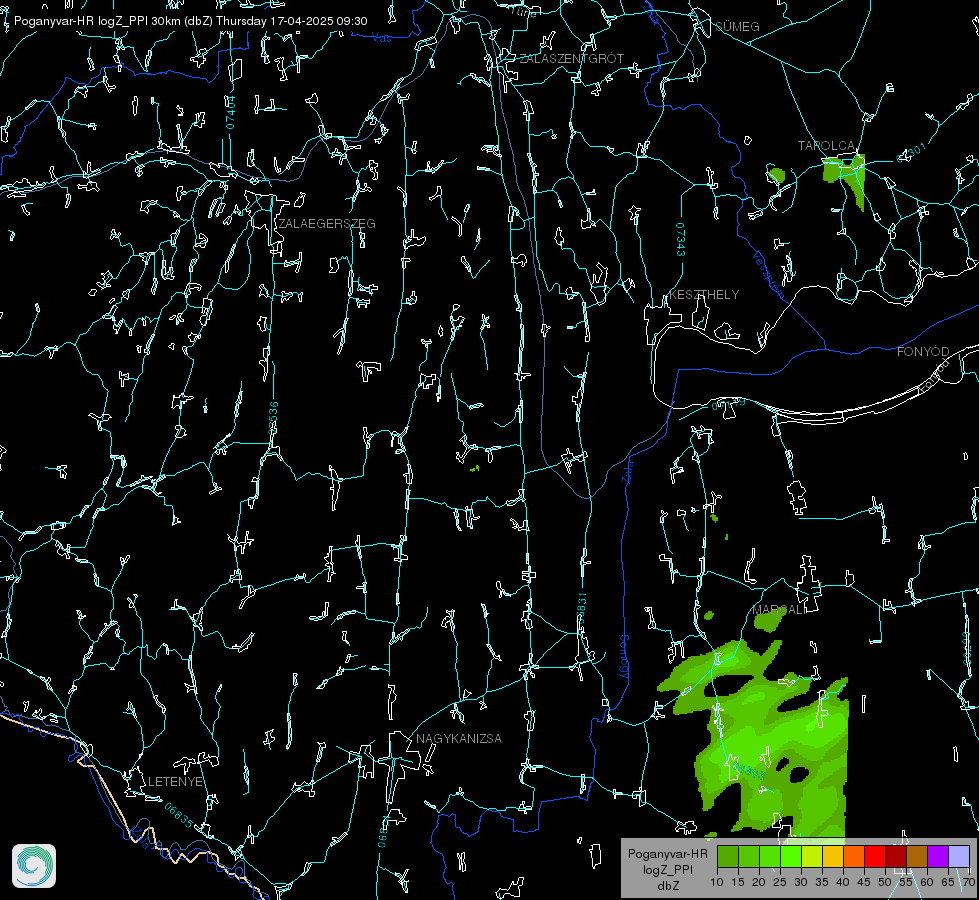Click the TAPOLCA town label
The image size is (979, 900).
click(x=826, y=146)
